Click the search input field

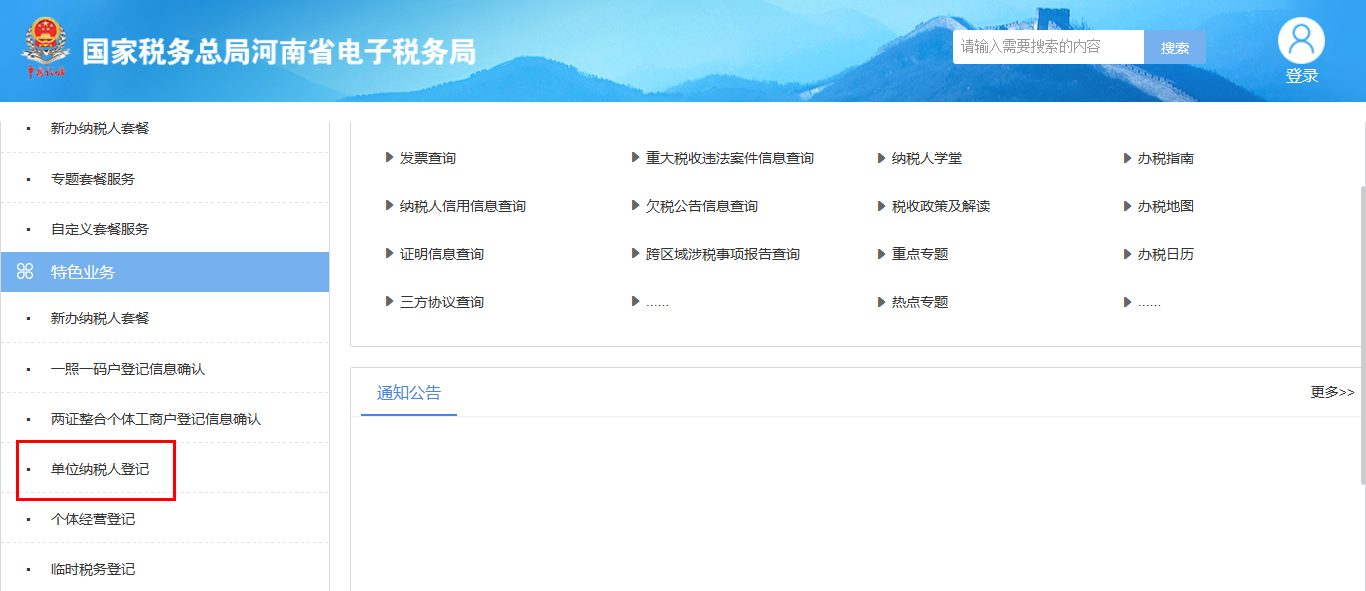coord(1045,46)
